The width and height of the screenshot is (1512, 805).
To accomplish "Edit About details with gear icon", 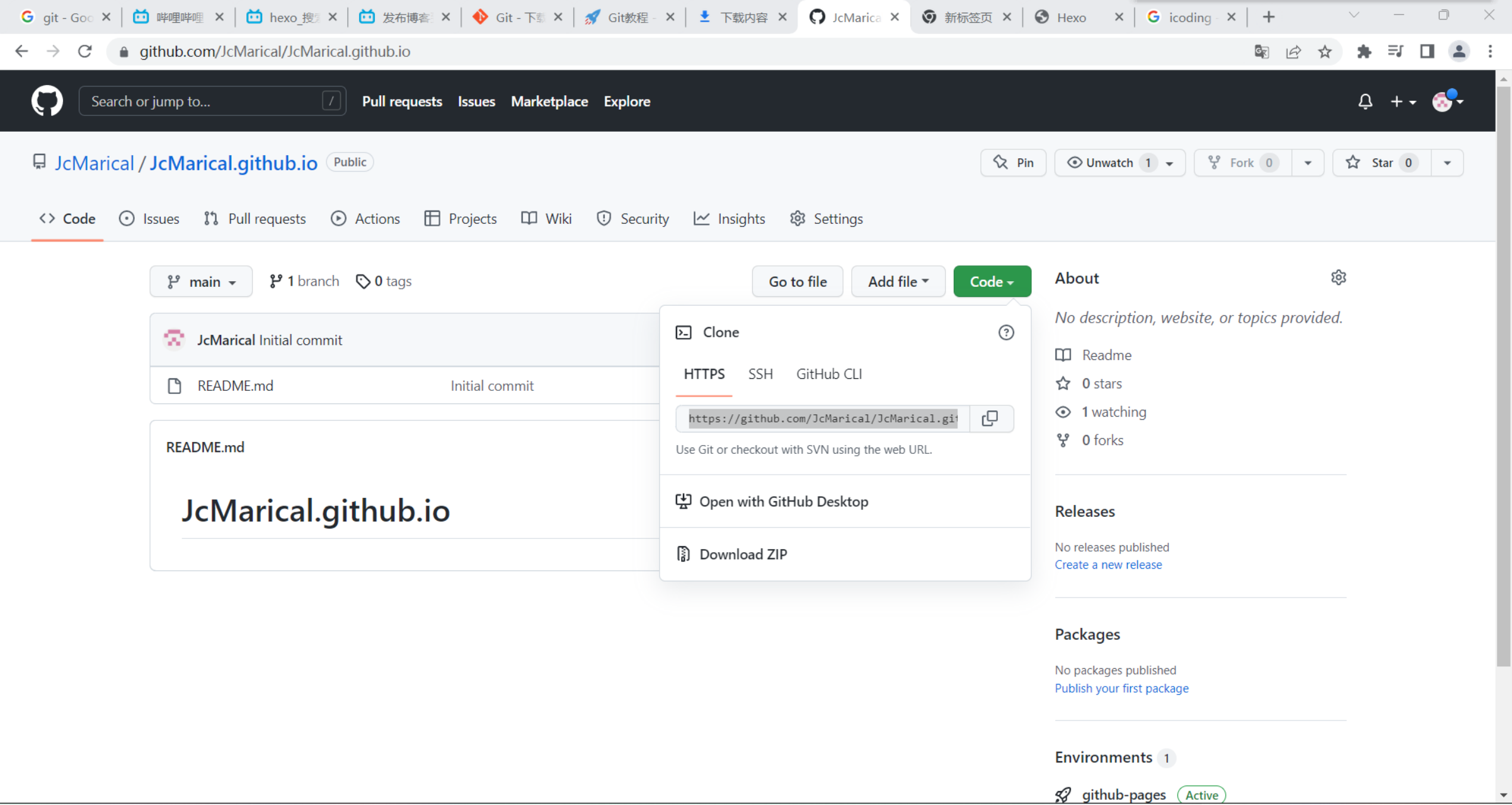I will (1338, 277).
